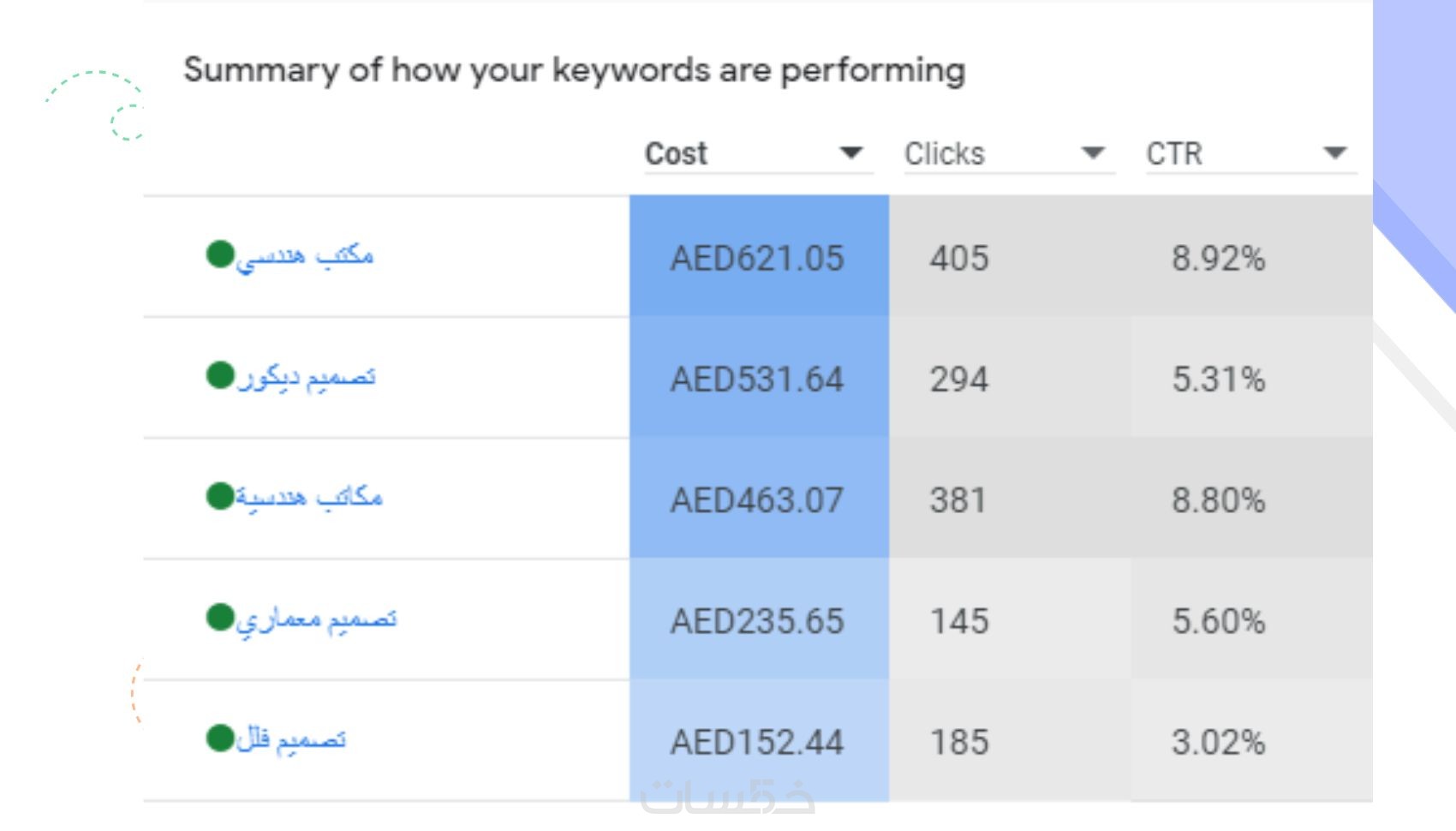Click the AED621.05 cost cell
The width and height of the screenshot is (1456, 831).
pos(757,258)
